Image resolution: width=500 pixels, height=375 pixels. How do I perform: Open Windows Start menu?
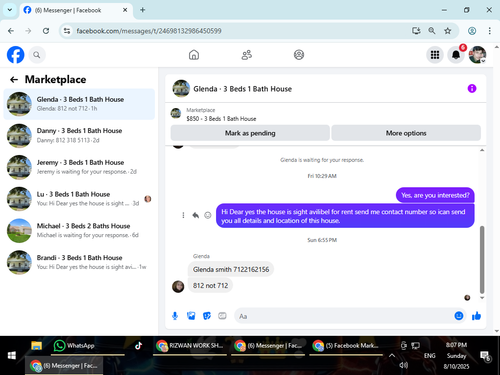12,355
